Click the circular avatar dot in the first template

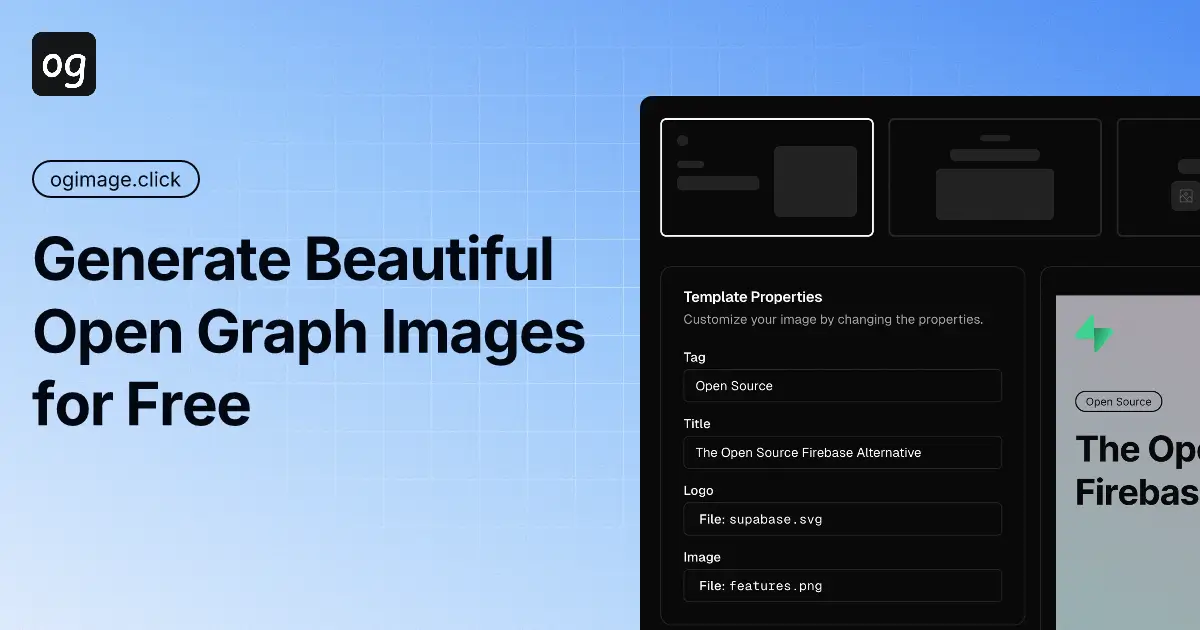tap(684, 142)
